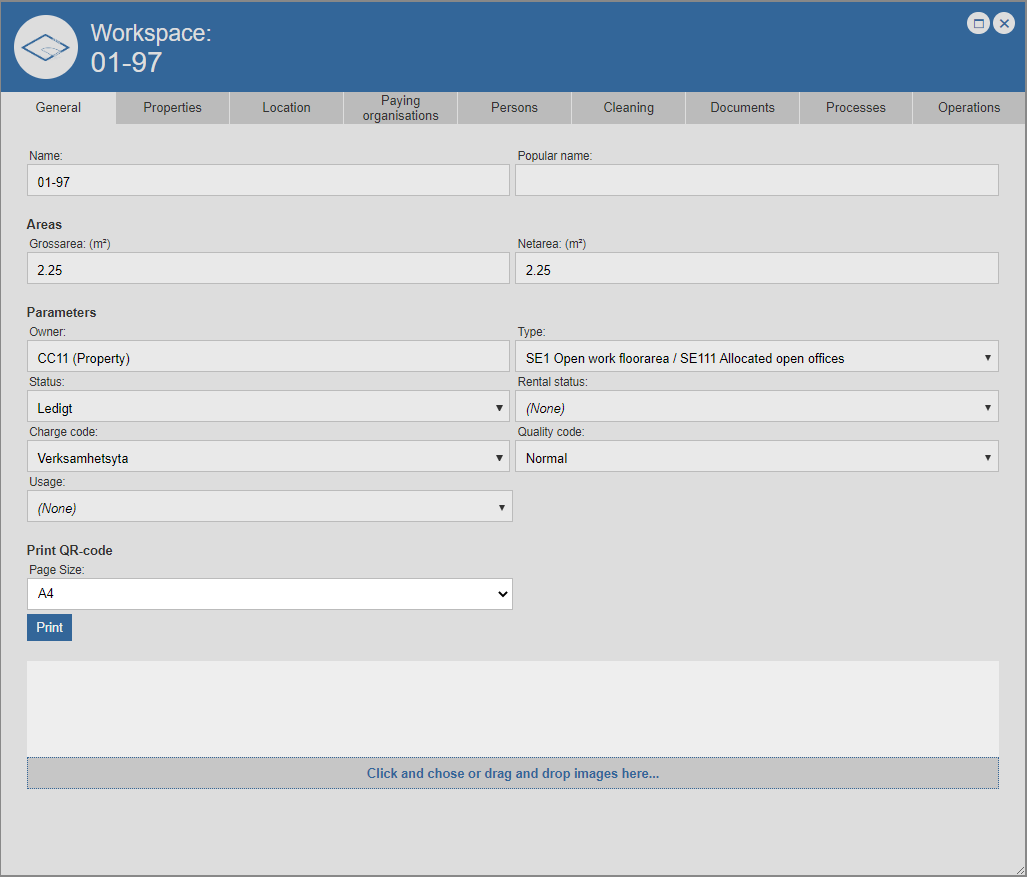Screen dimensions: 1027x877
Task: Open the Rental status dropdown
Action: [x=756, y=407]
